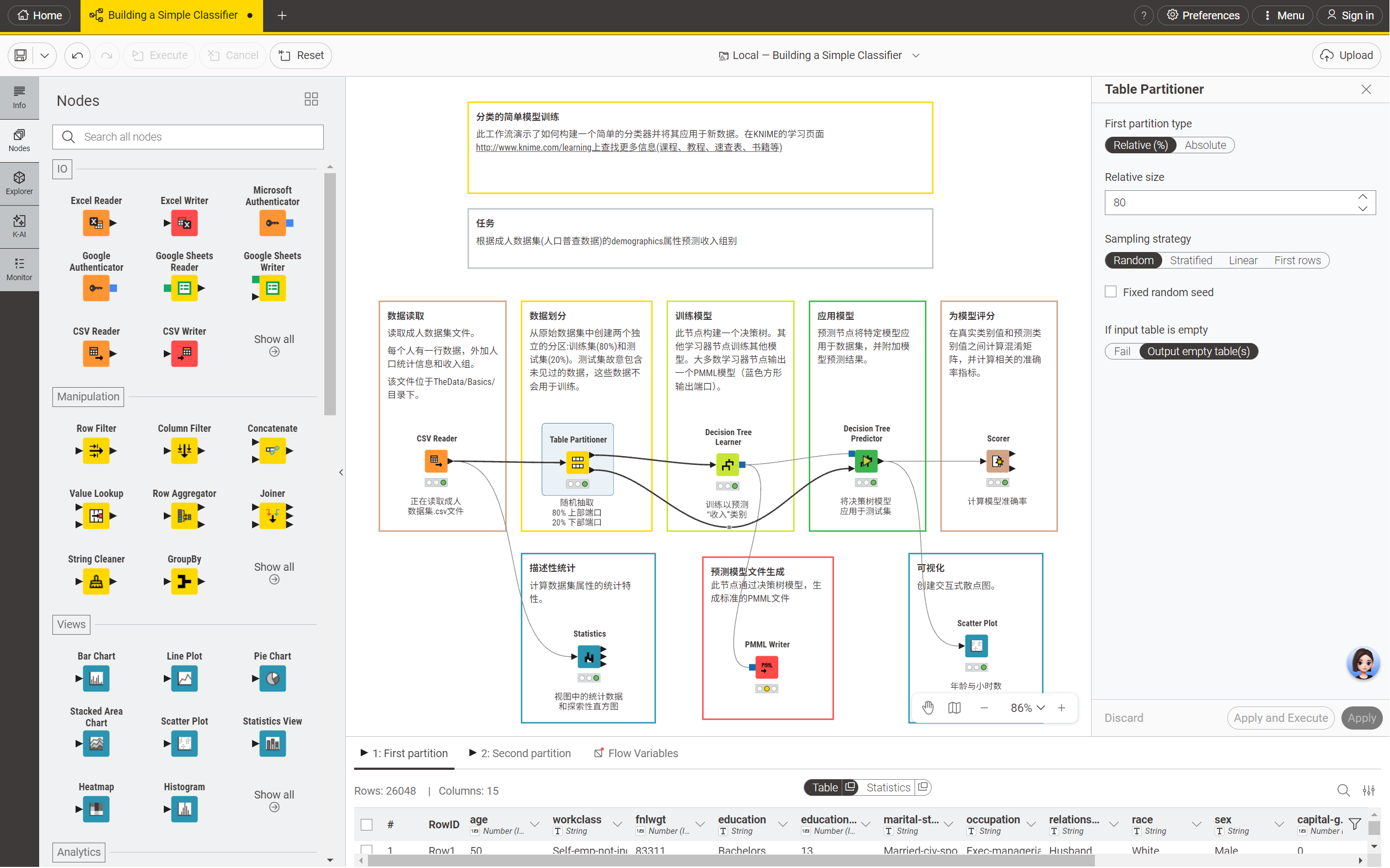1390x868 pixels.
Task: Click the Pie Chart node icon
Action: 272,678
